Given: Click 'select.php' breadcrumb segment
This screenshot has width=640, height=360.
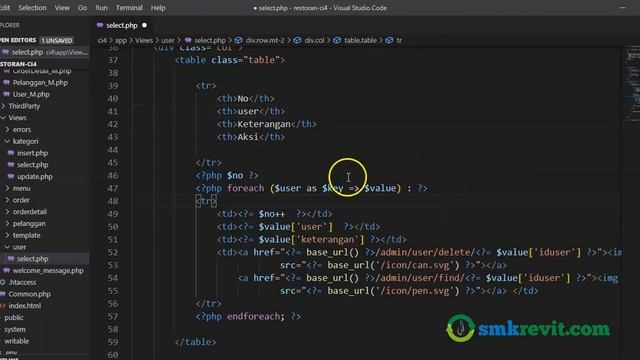Looking at the screenshot, I should coord(210,40).
